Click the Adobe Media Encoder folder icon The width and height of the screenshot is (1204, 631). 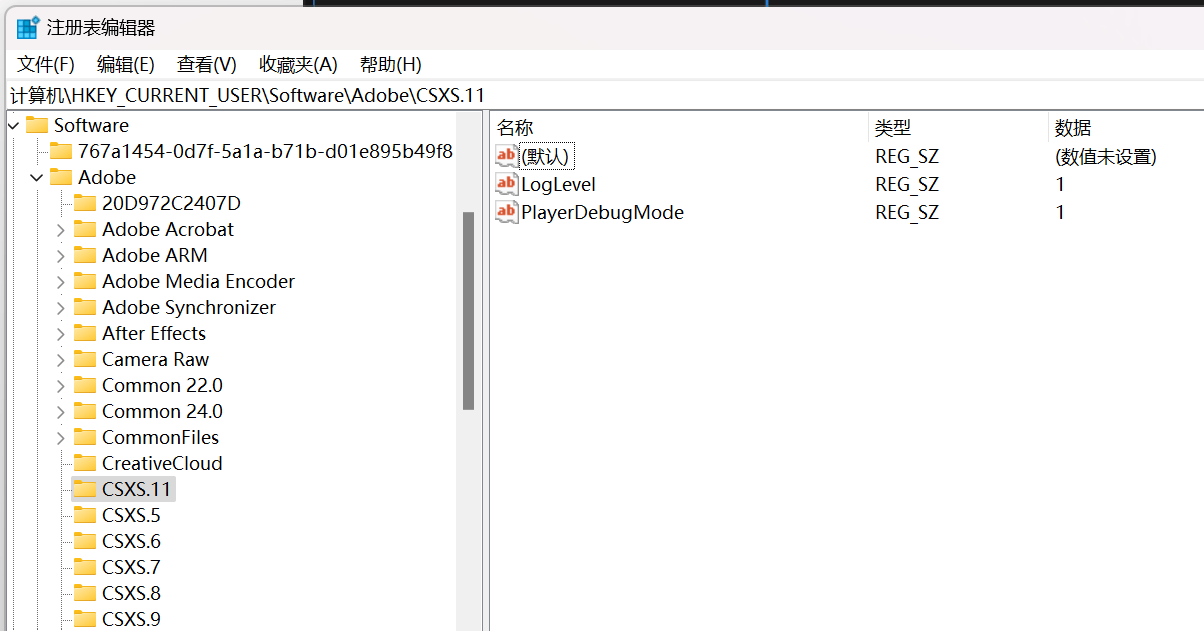click(x=85, y=281)
